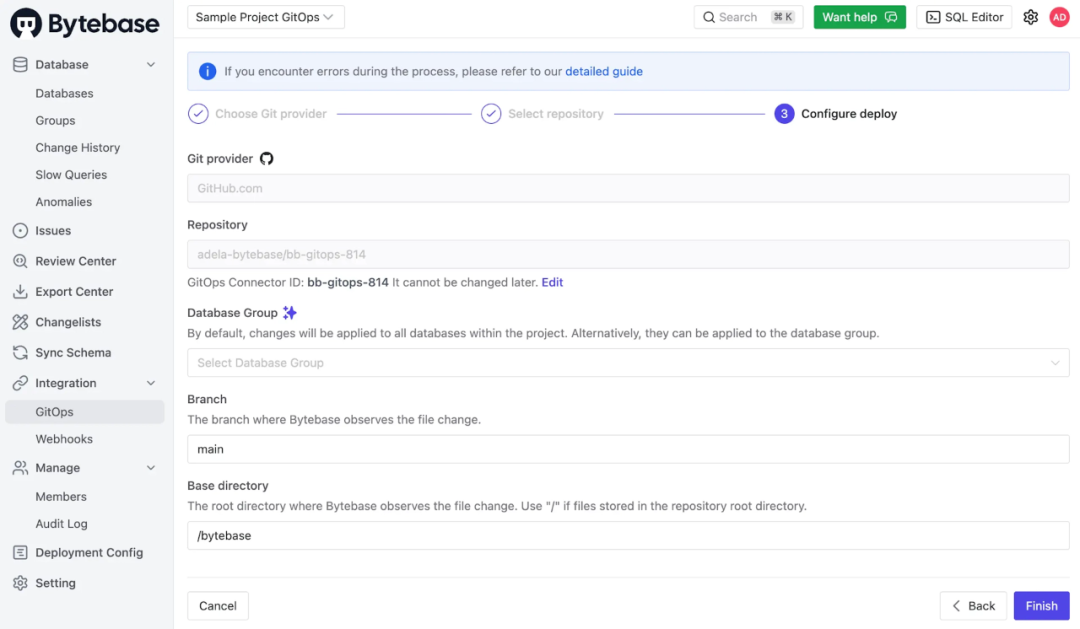Click the Want help button

pos(860,17)
